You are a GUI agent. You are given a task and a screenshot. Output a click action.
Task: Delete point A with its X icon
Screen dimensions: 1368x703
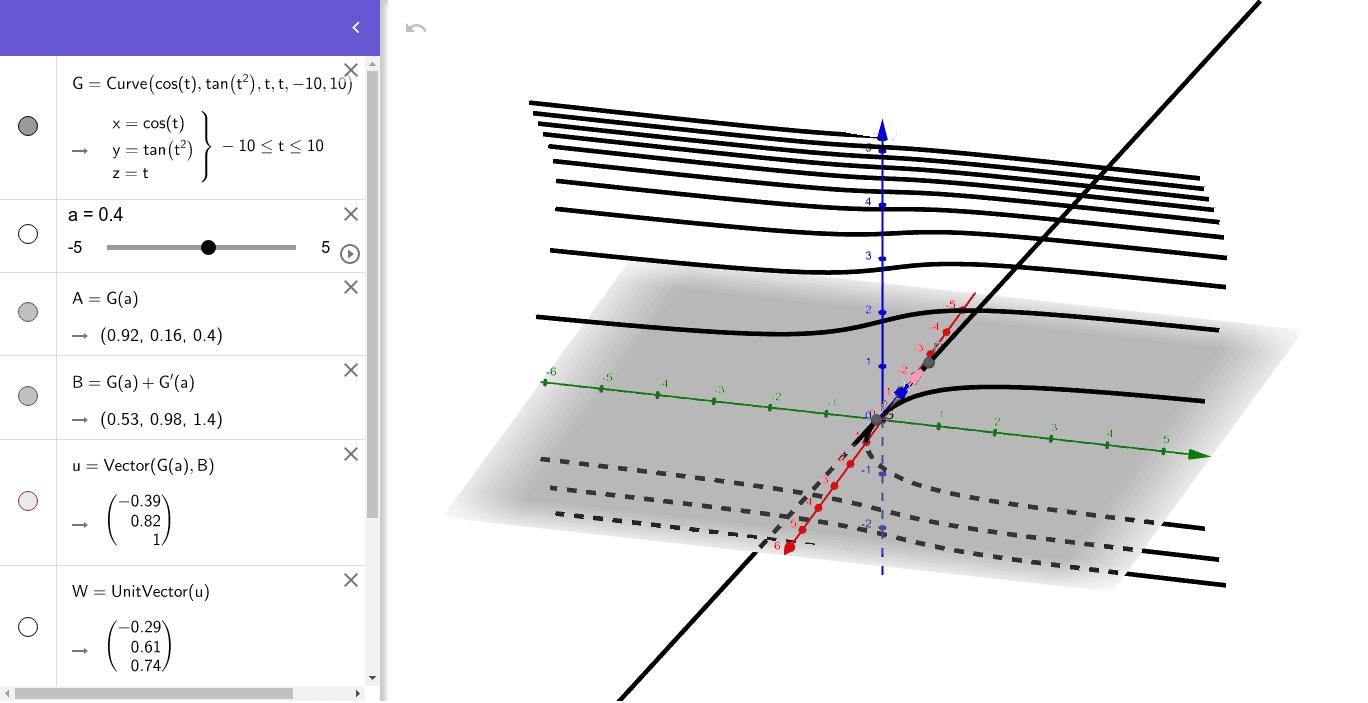pyautogui.click(x=350, y=286)
